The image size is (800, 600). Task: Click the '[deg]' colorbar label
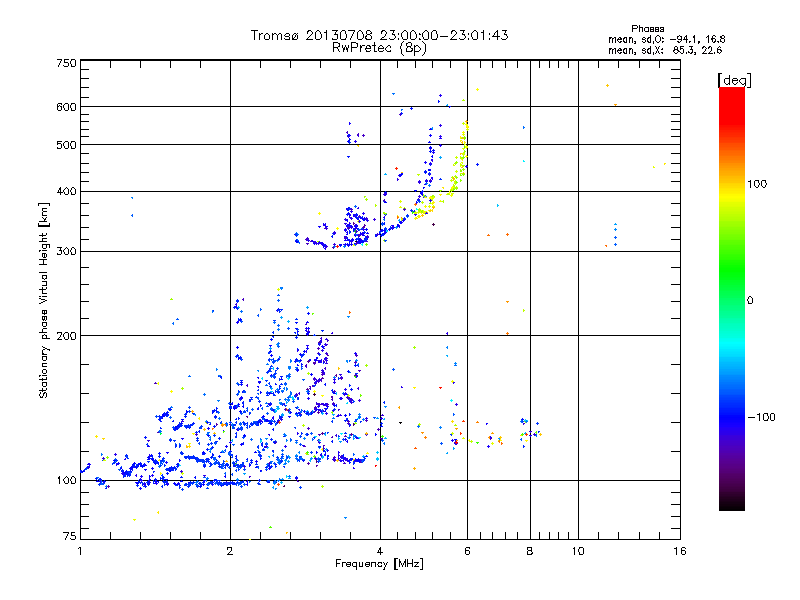tap(734, 81)
